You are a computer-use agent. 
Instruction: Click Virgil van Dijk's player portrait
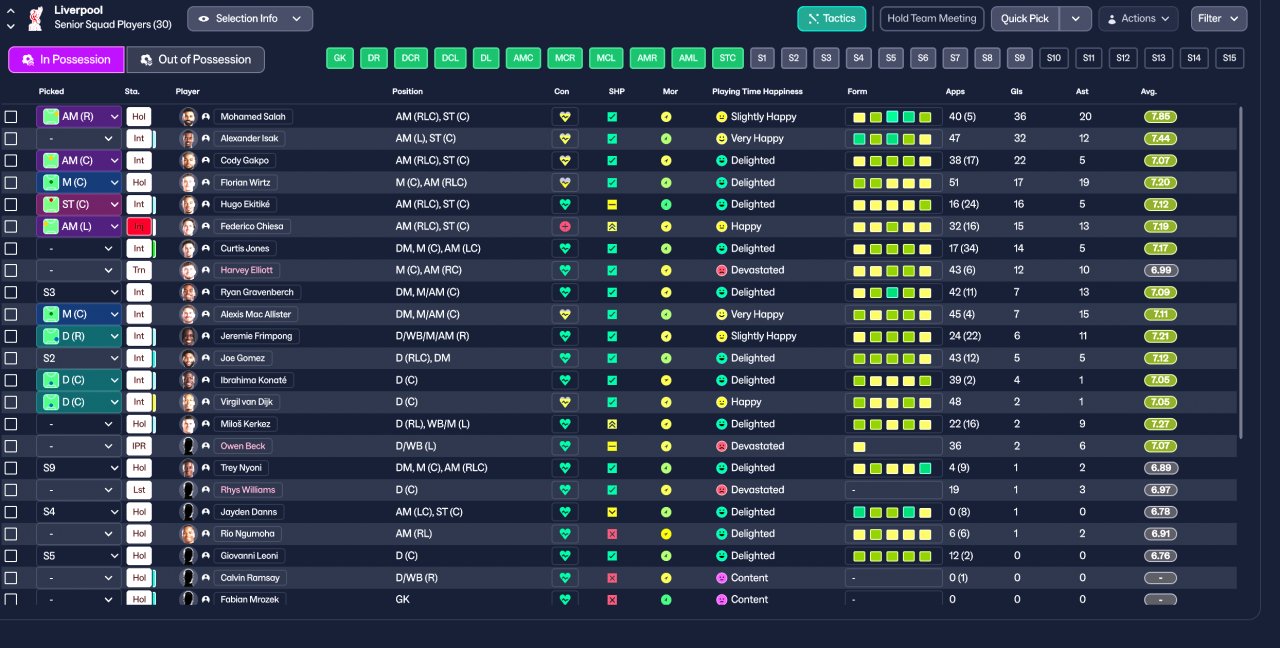click(x=188, y=402)
